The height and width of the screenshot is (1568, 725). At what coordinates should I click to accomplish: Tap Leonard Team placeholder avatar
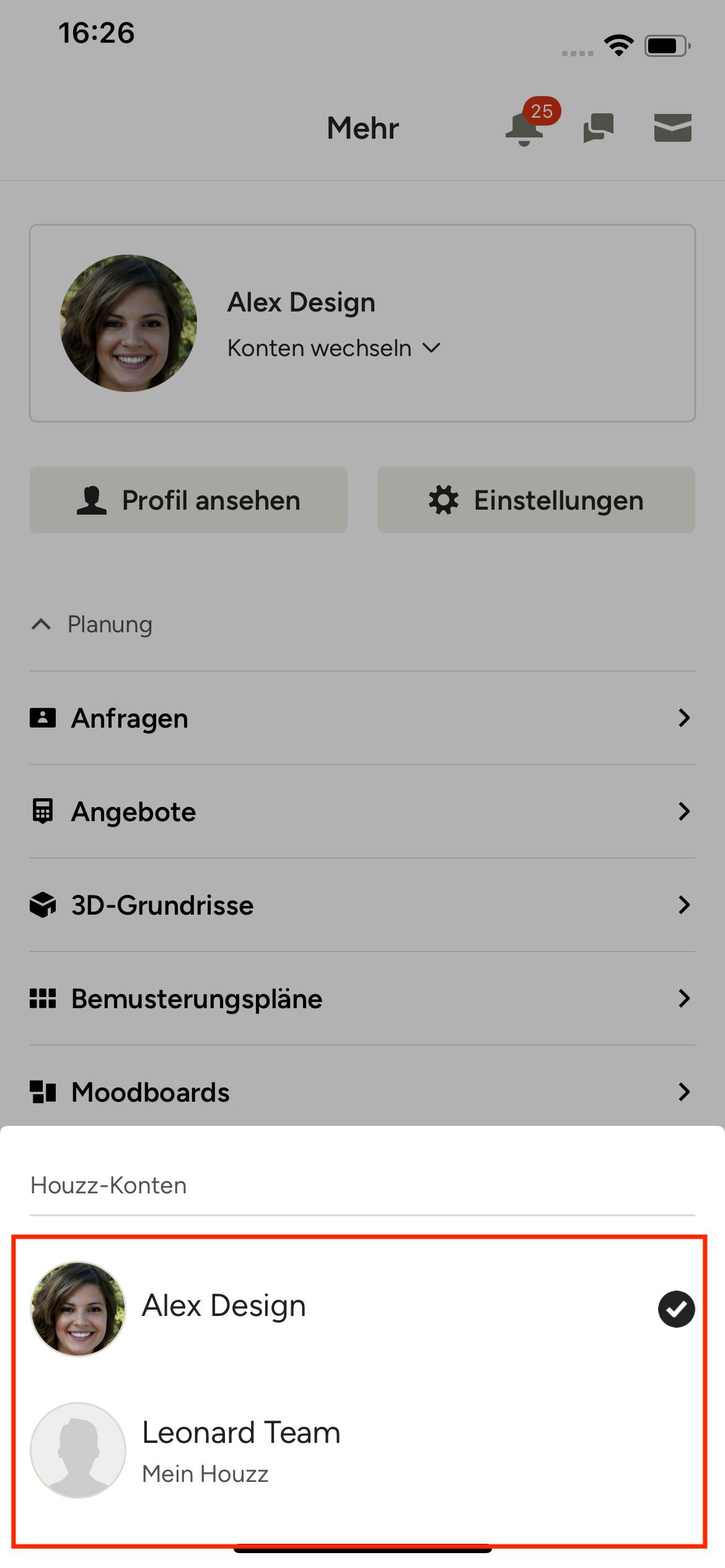pyautogui.click(x=78, y=1450)
